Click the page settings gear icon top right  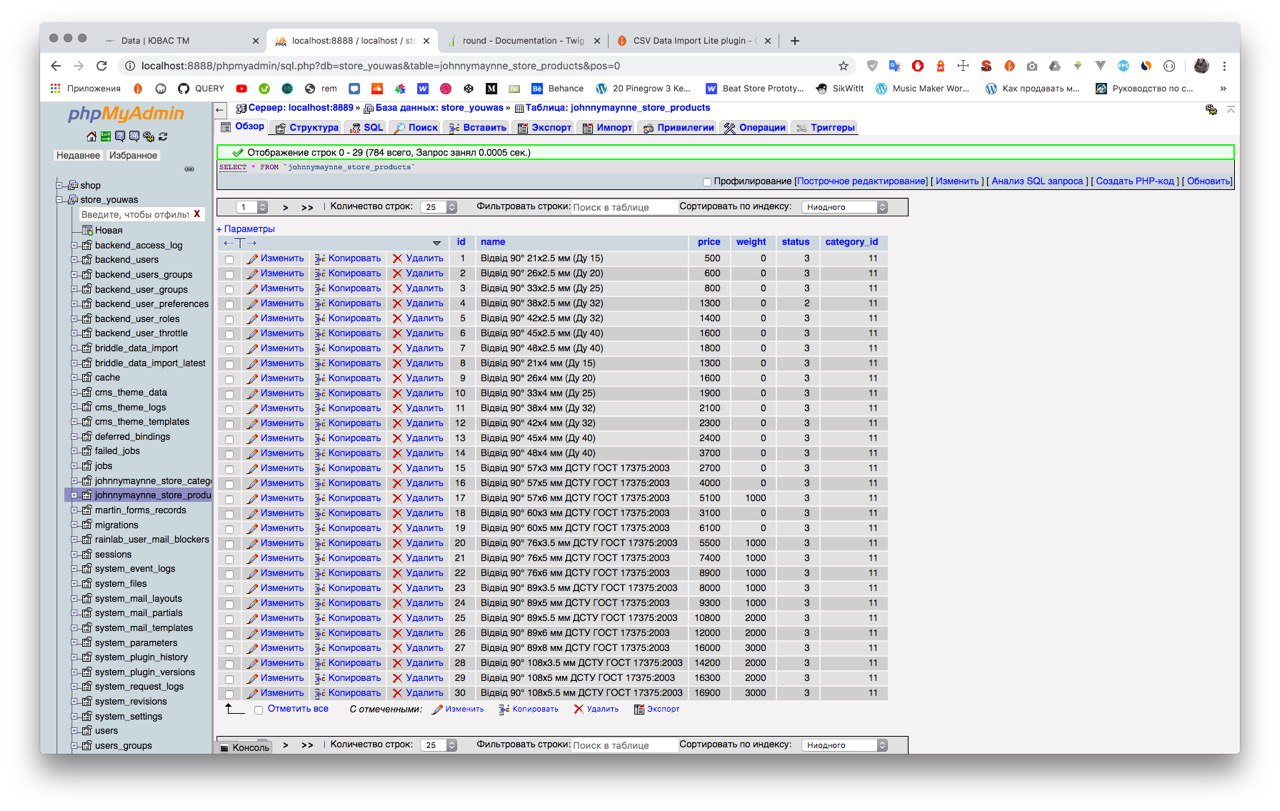[1212, 109]
